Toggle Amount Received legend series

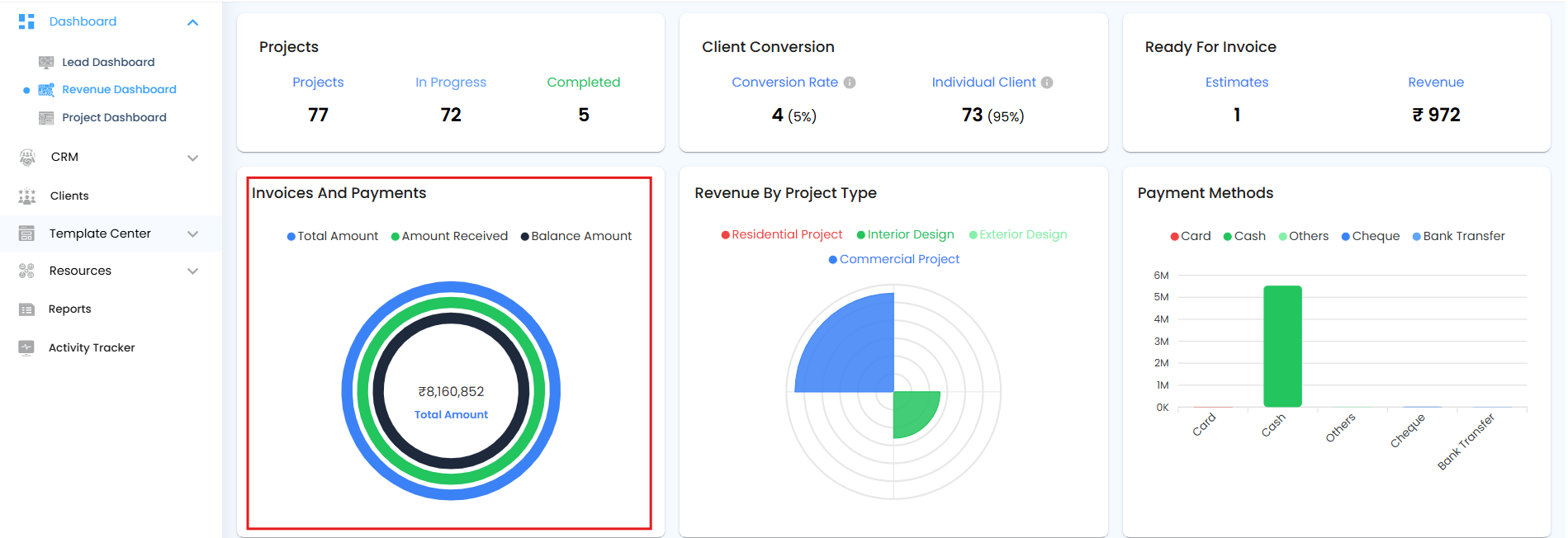point(449,236)
